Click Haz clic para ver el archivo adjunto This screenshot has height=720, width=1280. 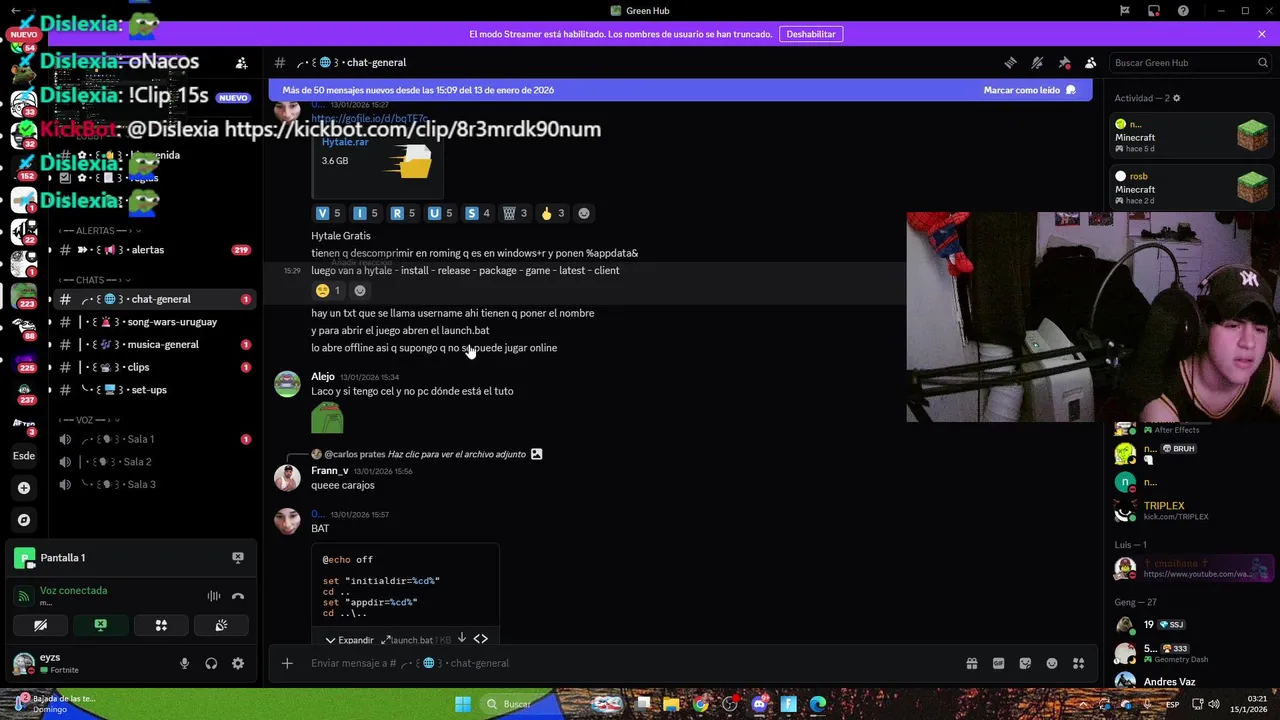point(457,454)
